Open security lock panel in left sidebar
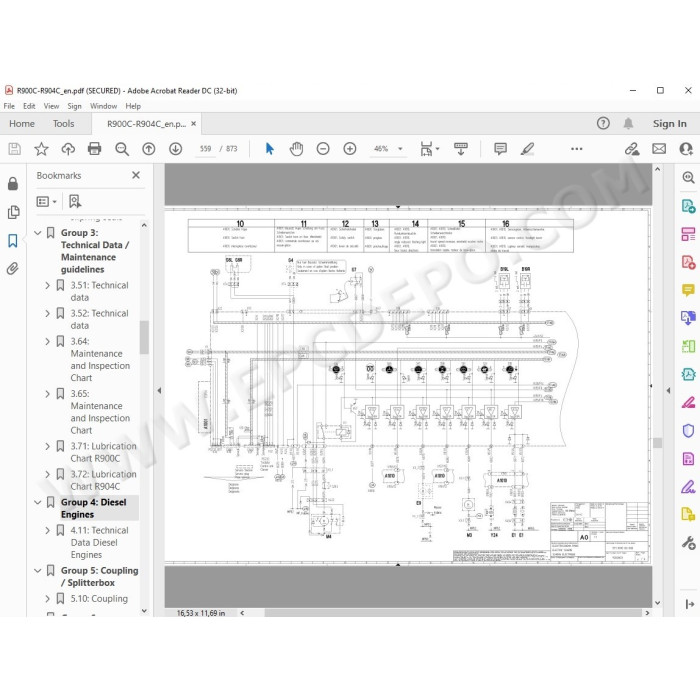Viewport: 700px width, 700px height. click(13, 183)
